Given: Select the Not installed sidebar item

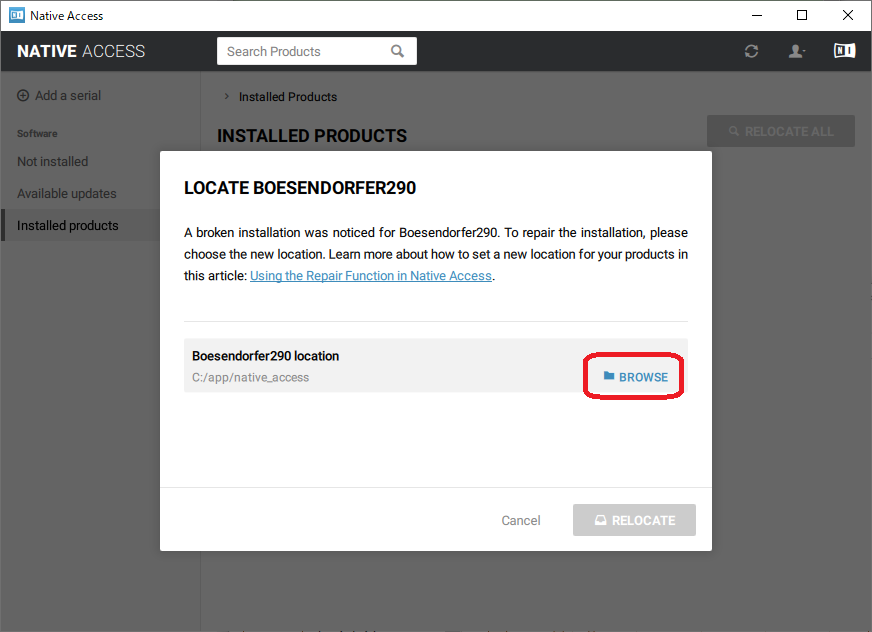Looking at the screenshot, I should tap(53, 161).
